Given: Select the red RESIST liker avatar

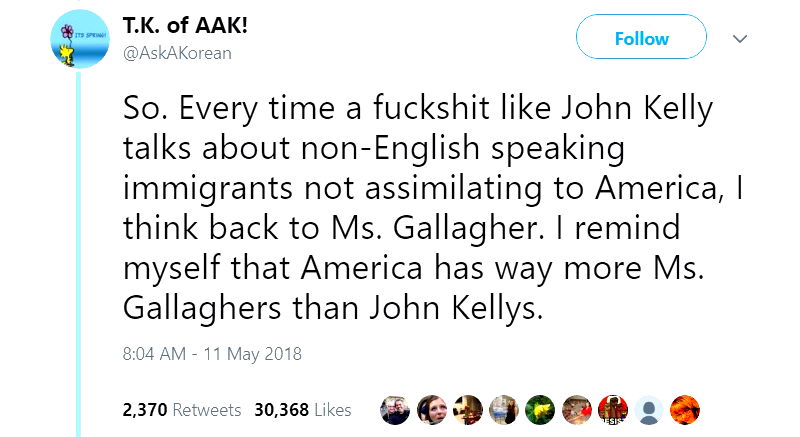Looking at the screenshot, I should pos(612,409).
